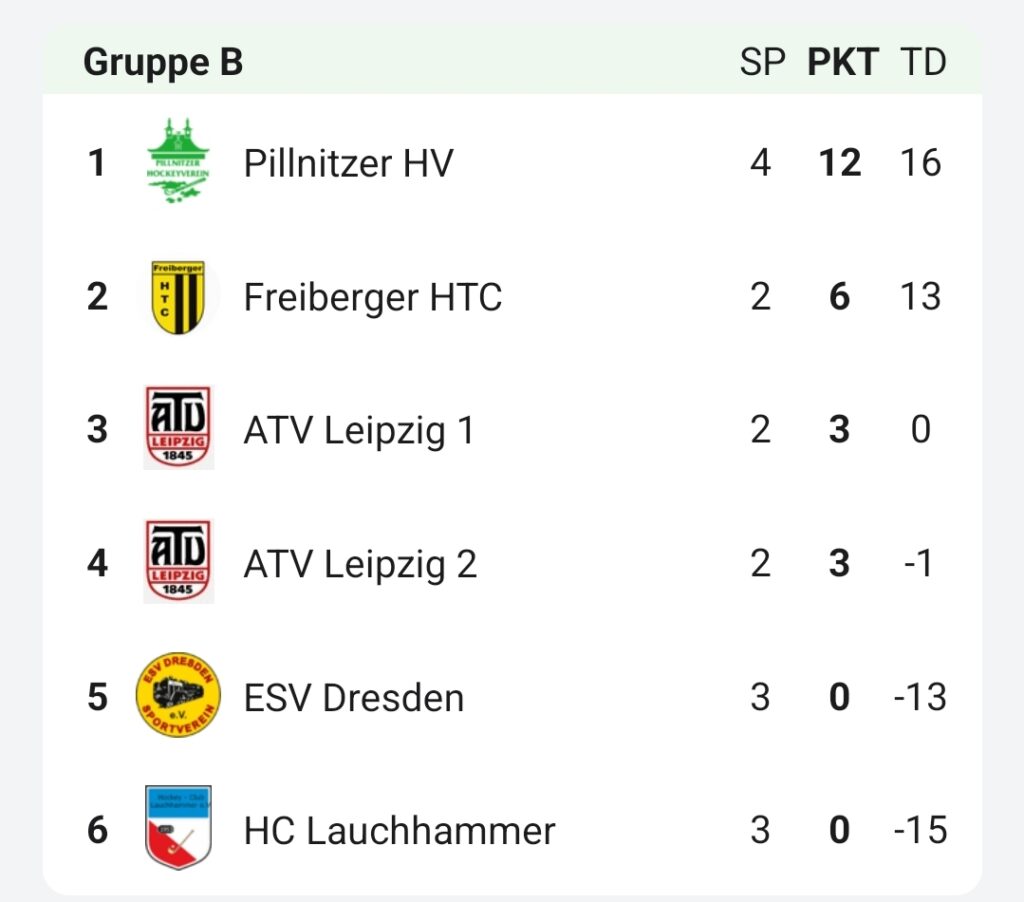The height and width of the screenshot is (902, 1024).
Task: Open the Pillnitzer HV team name
Action: pyautogui.click(x=348, y=163)
